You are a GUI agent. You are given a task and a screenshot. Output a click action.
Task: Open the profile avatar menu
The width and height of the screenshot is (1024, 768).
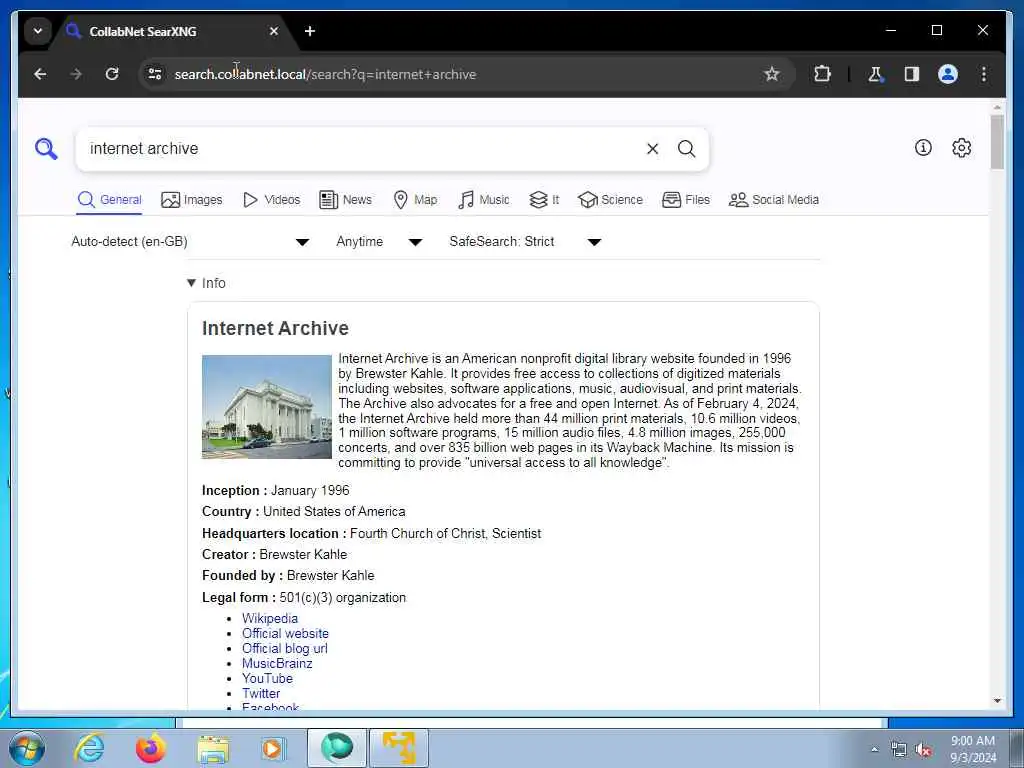click(x=948, y=74)
